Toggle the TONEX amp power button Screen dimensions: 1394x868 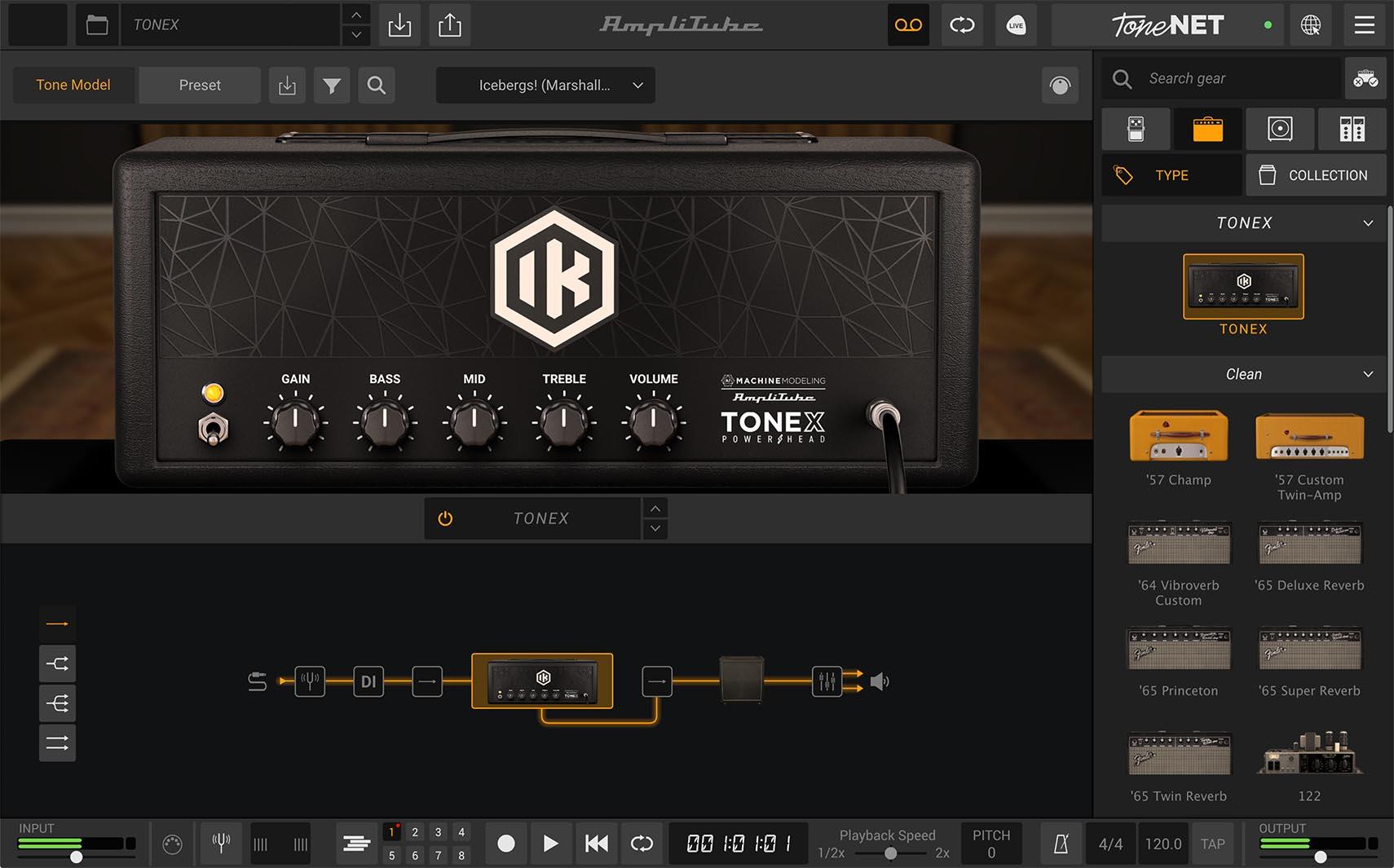coord(445,518)
